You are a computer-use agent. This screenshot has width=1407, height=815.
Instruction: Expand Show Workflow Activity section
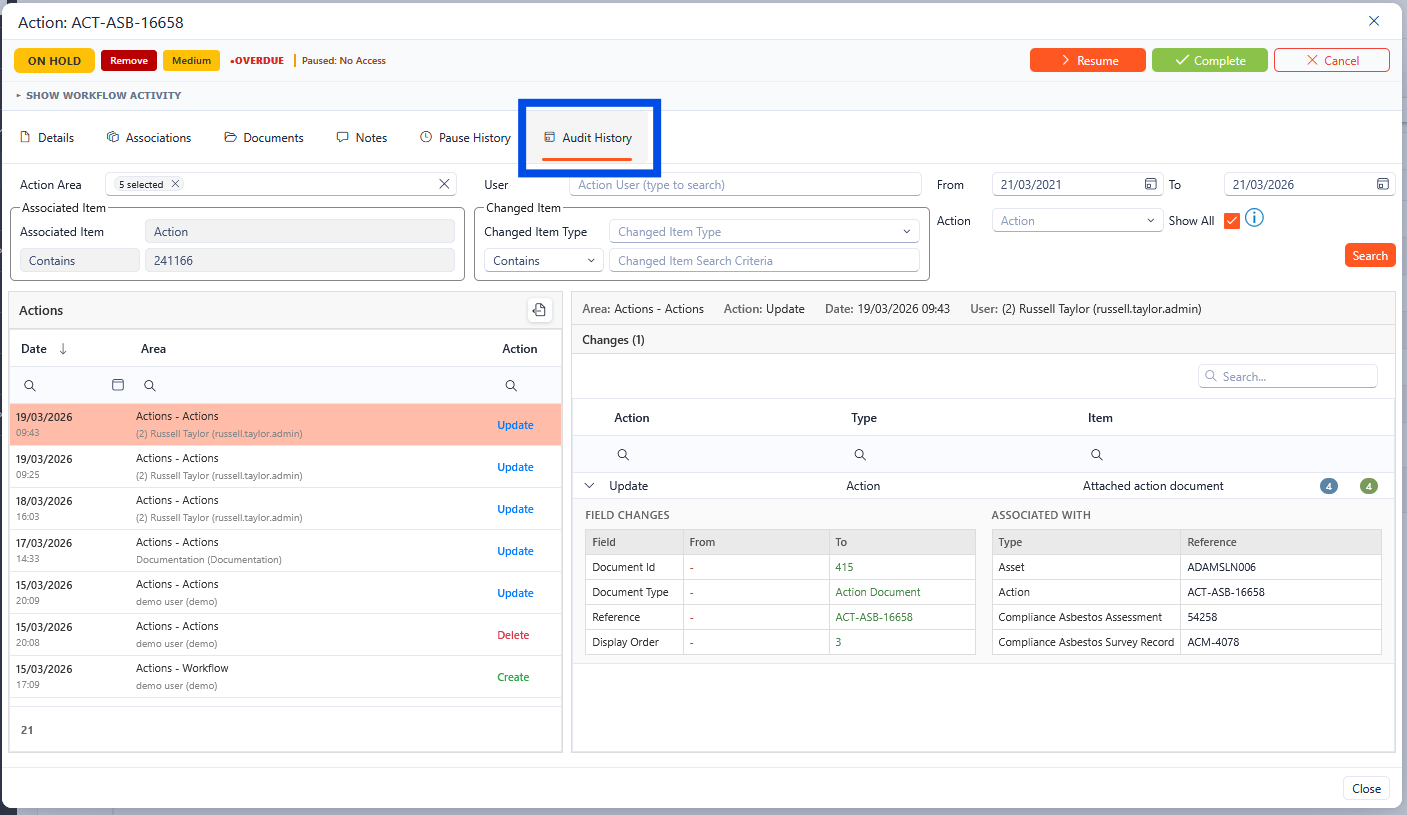(x=99, y=96)
